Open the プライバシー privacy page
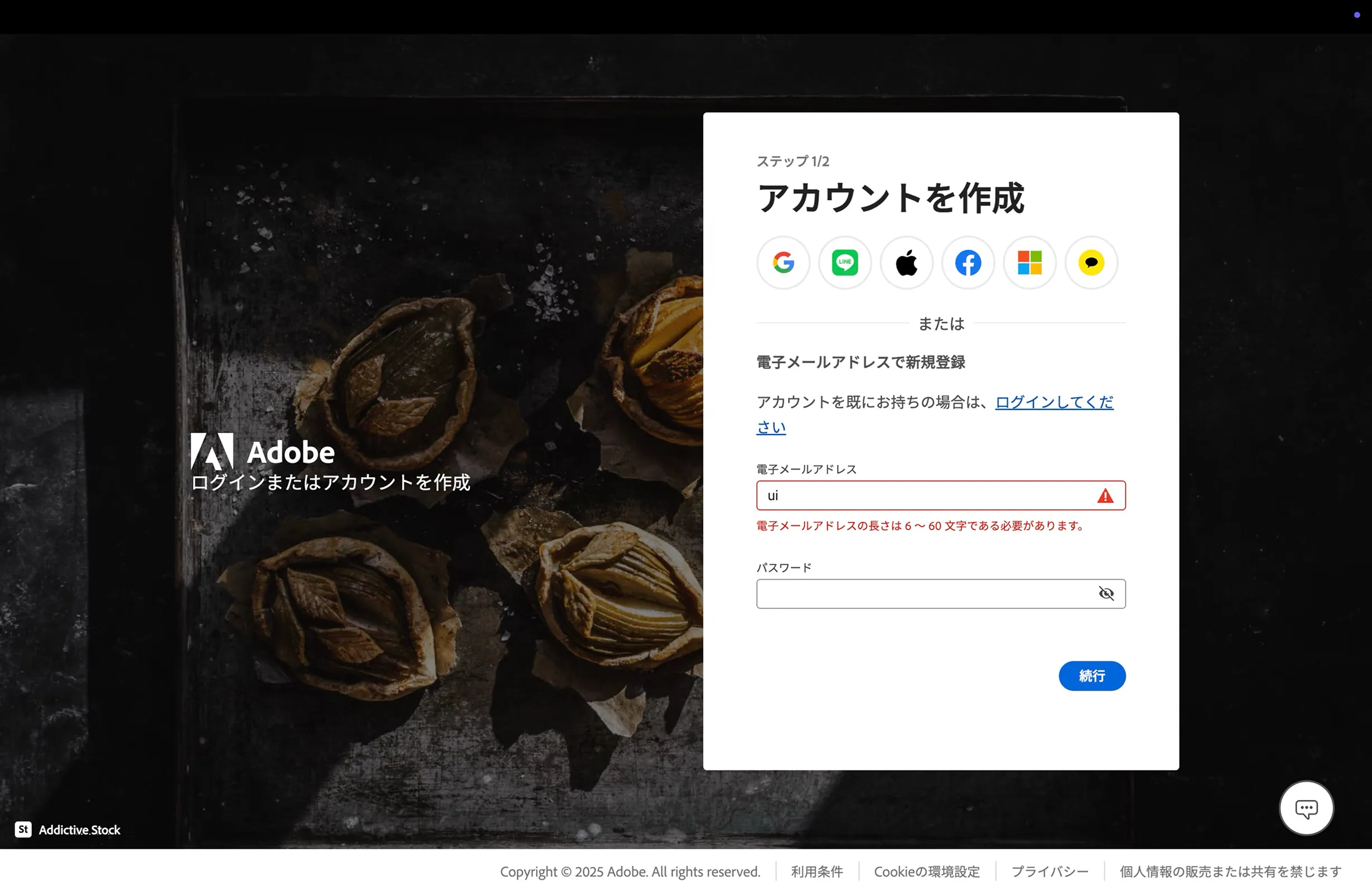 click(x=1049, y=871)
